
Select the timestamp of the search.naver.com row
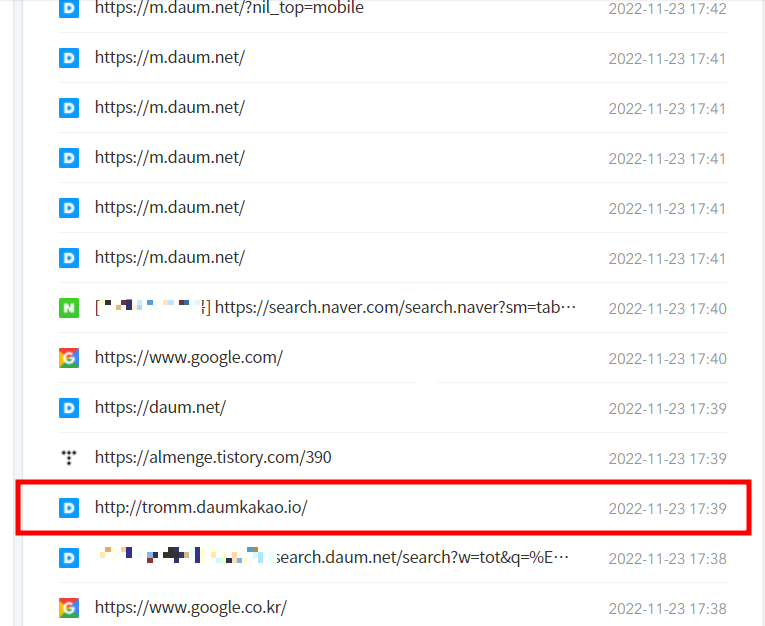click(667, 309)
